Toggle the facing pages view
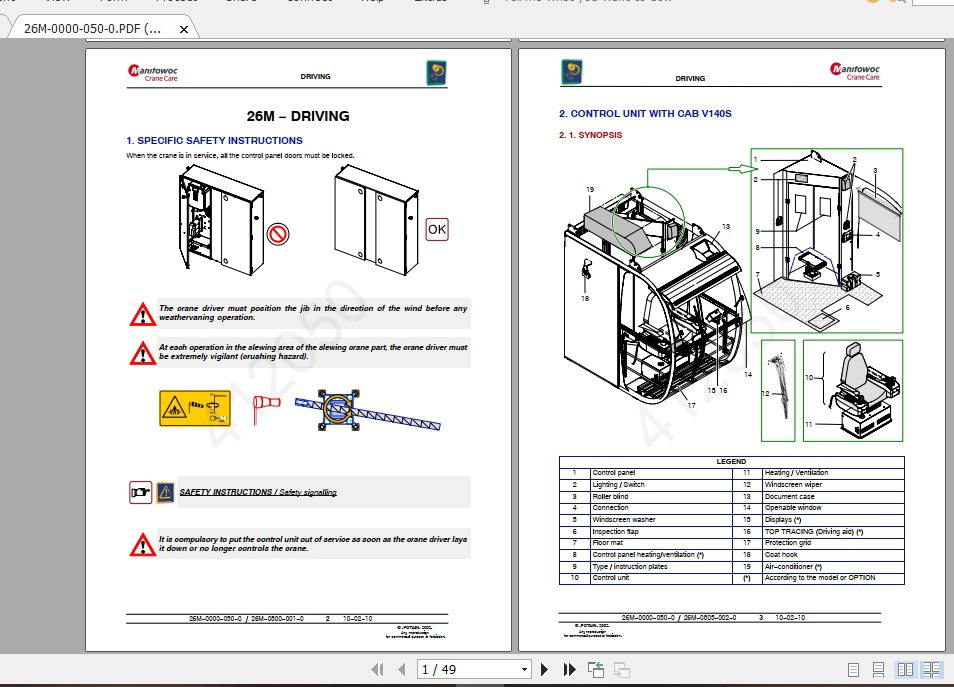Viewport: 954px width, 687px height. [907, 668]
